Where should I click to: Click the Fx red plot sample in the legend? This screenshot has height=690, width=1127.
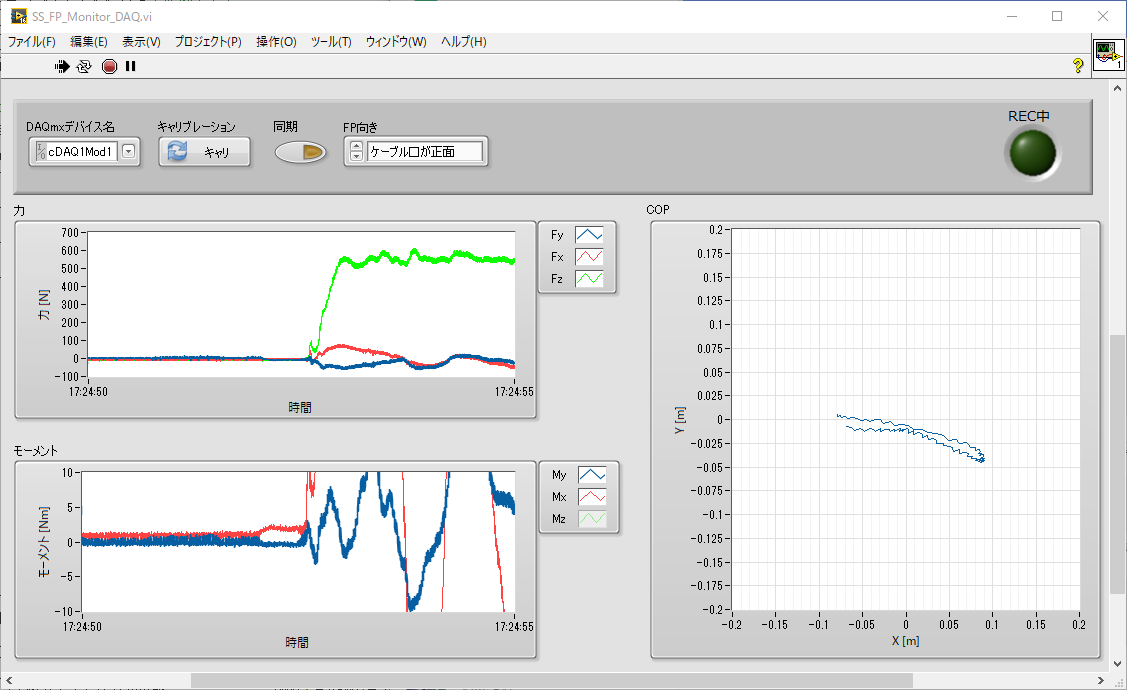(x=589, y=257)
